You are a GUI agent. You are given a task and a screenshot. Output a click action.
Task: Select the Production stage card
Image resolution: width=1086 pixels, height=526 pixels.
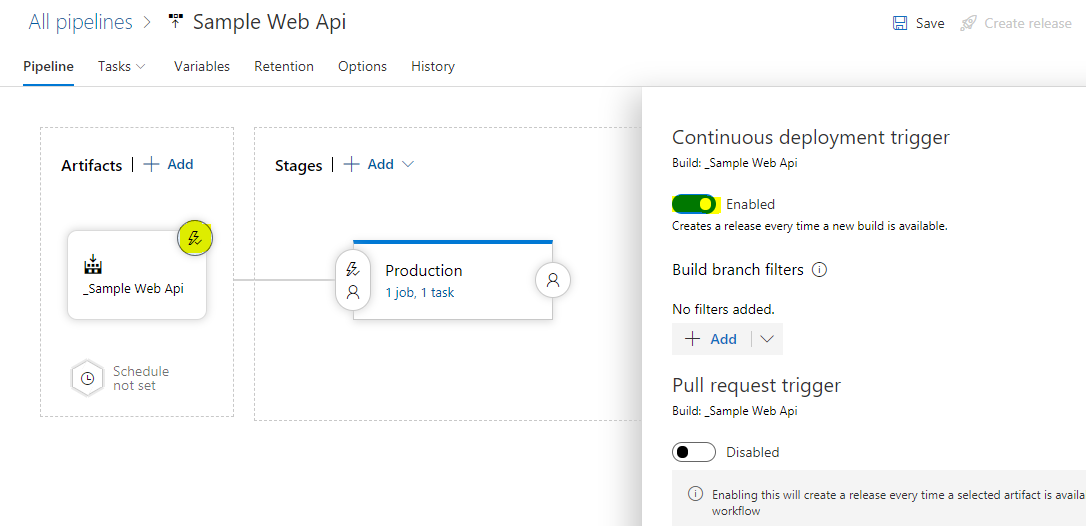[453, 280]
